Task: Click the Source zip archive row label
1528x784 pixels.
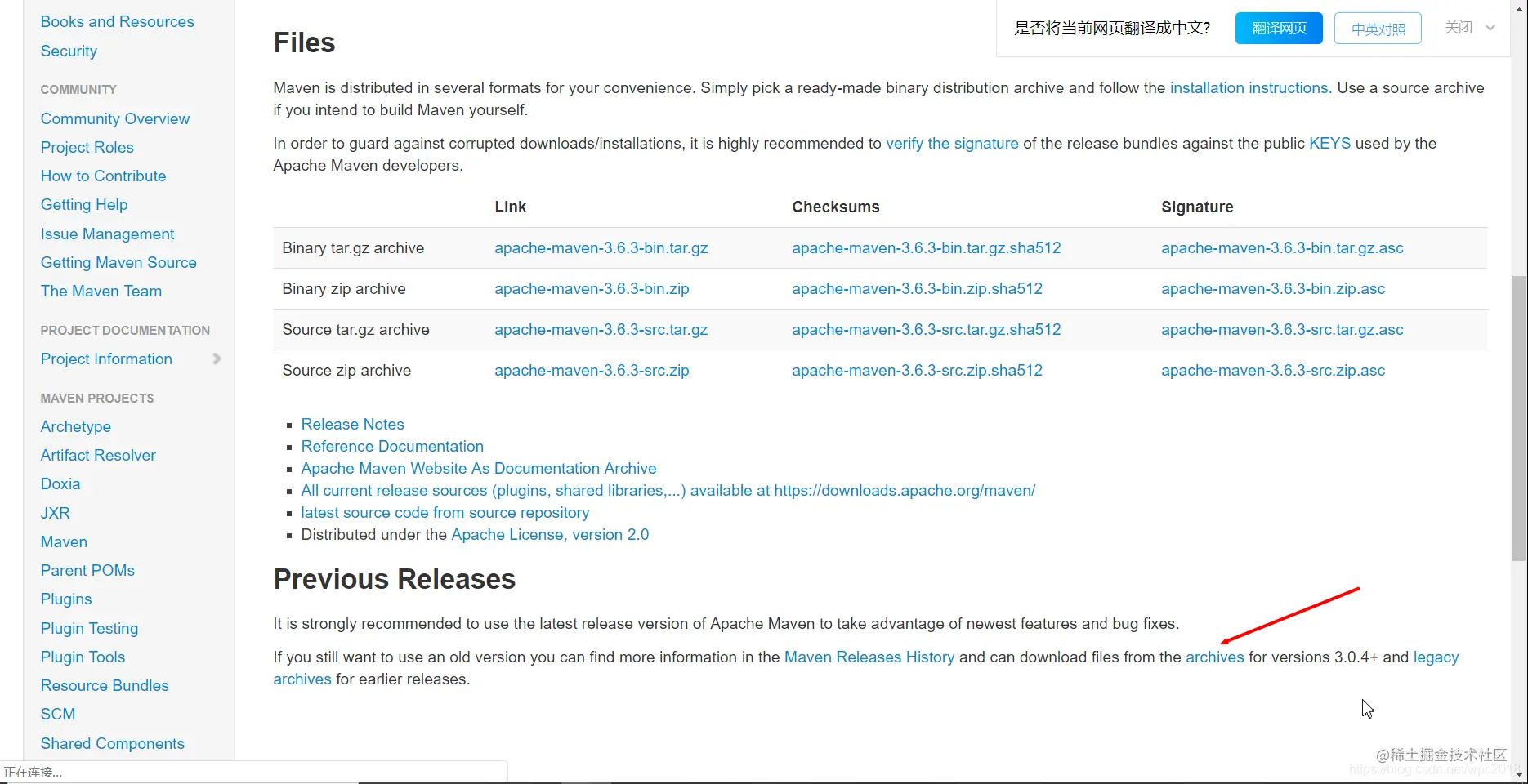Action: pos(346,370)
